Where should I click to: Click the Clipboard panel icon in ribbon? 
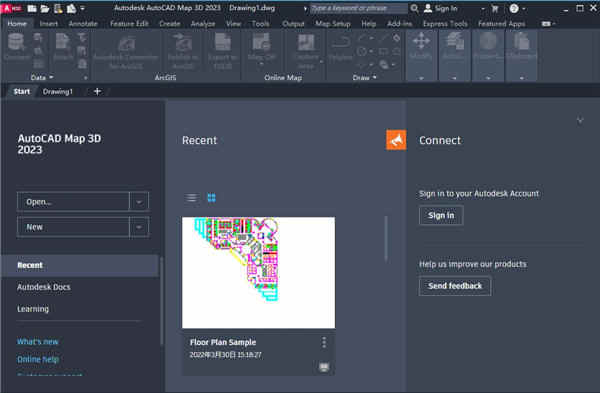click(521, 41)
